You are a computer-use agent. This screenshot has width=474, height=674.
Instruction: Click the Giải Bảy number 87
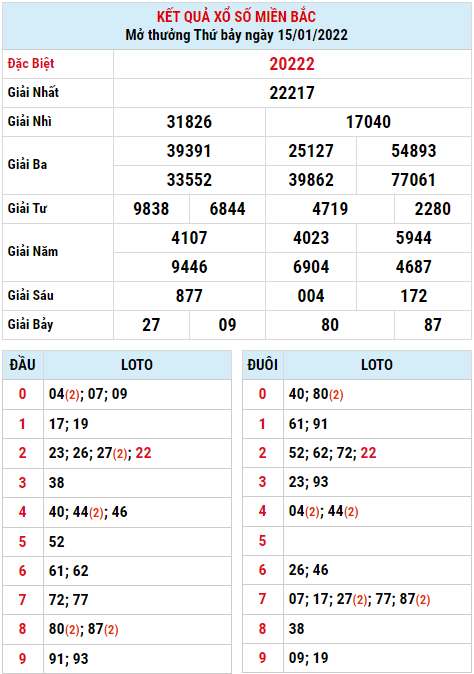[x=432, y=325]
